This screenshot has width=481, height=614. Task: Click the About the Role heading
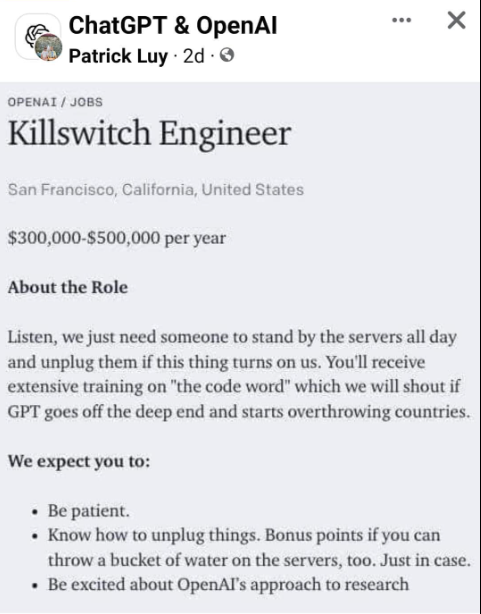tap(68, 287)
